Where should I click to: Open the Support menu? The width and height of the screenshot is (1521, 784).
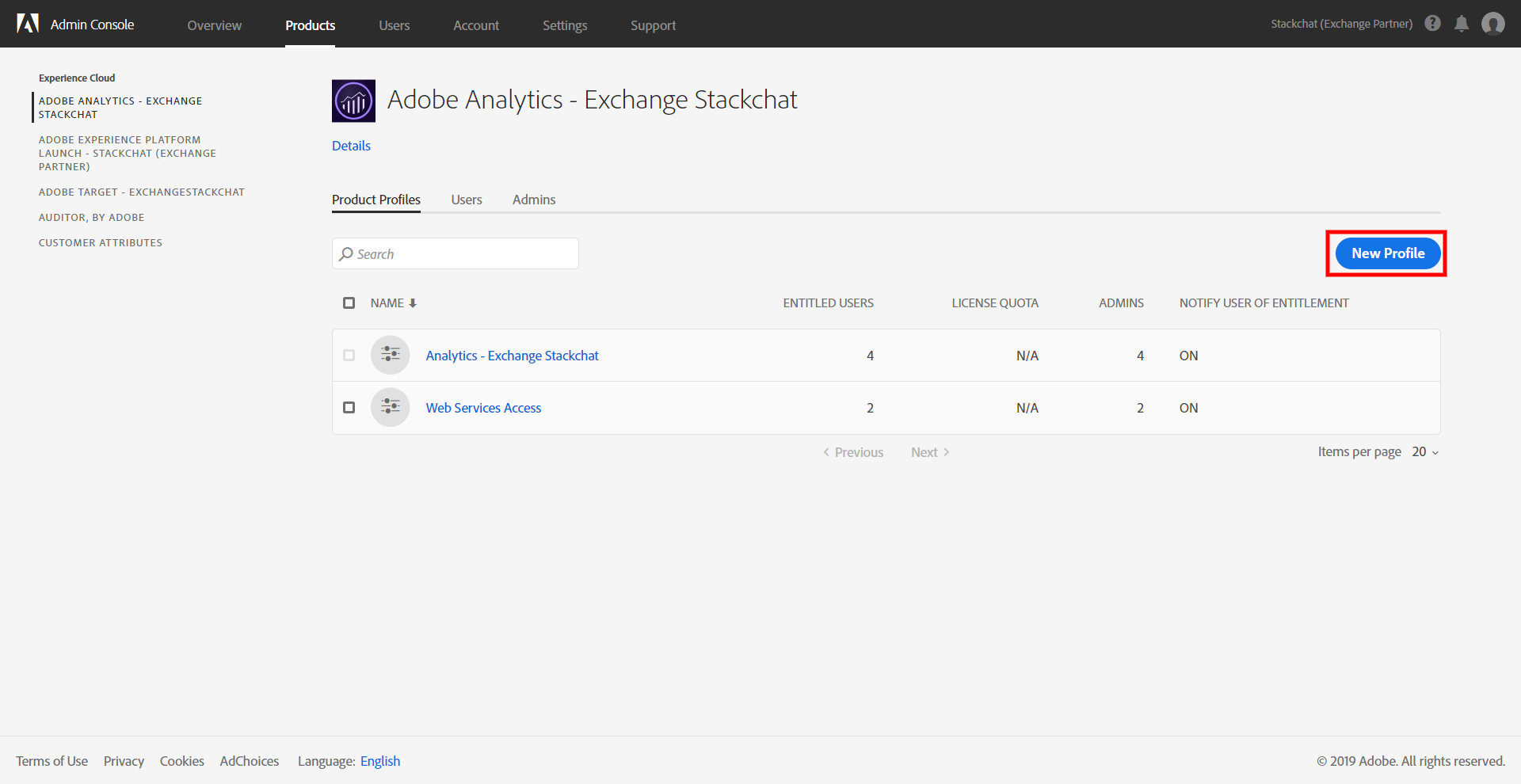(654, 25)
